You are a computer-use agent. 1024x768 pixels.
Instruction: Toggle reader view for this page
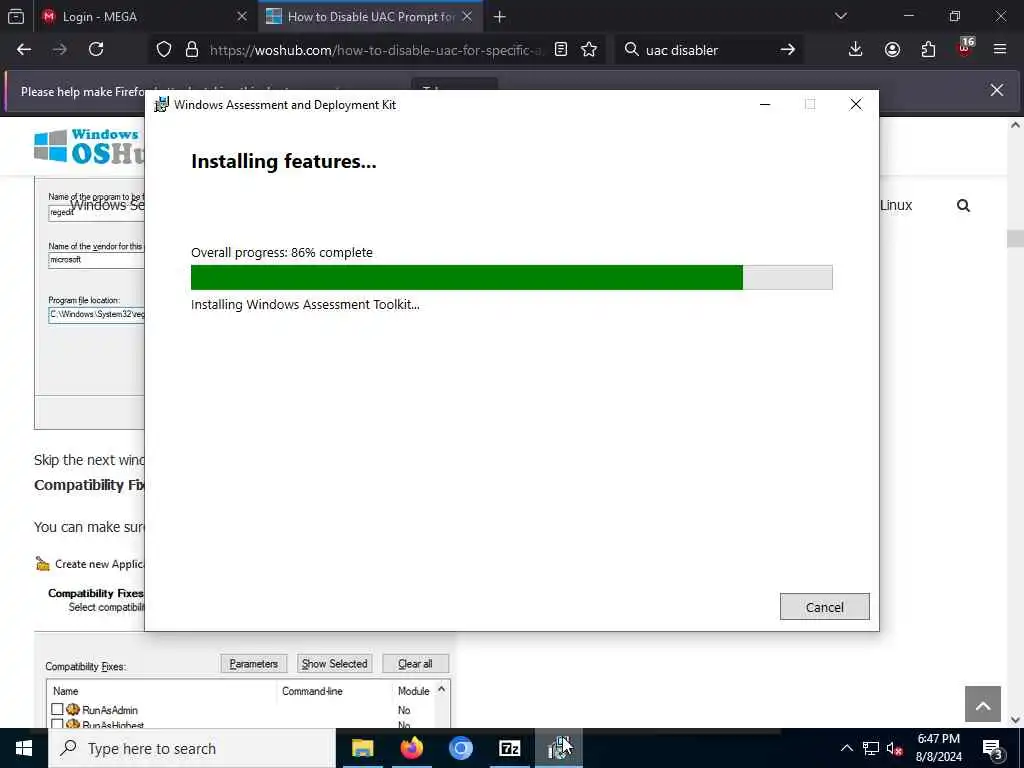[560, 50]
